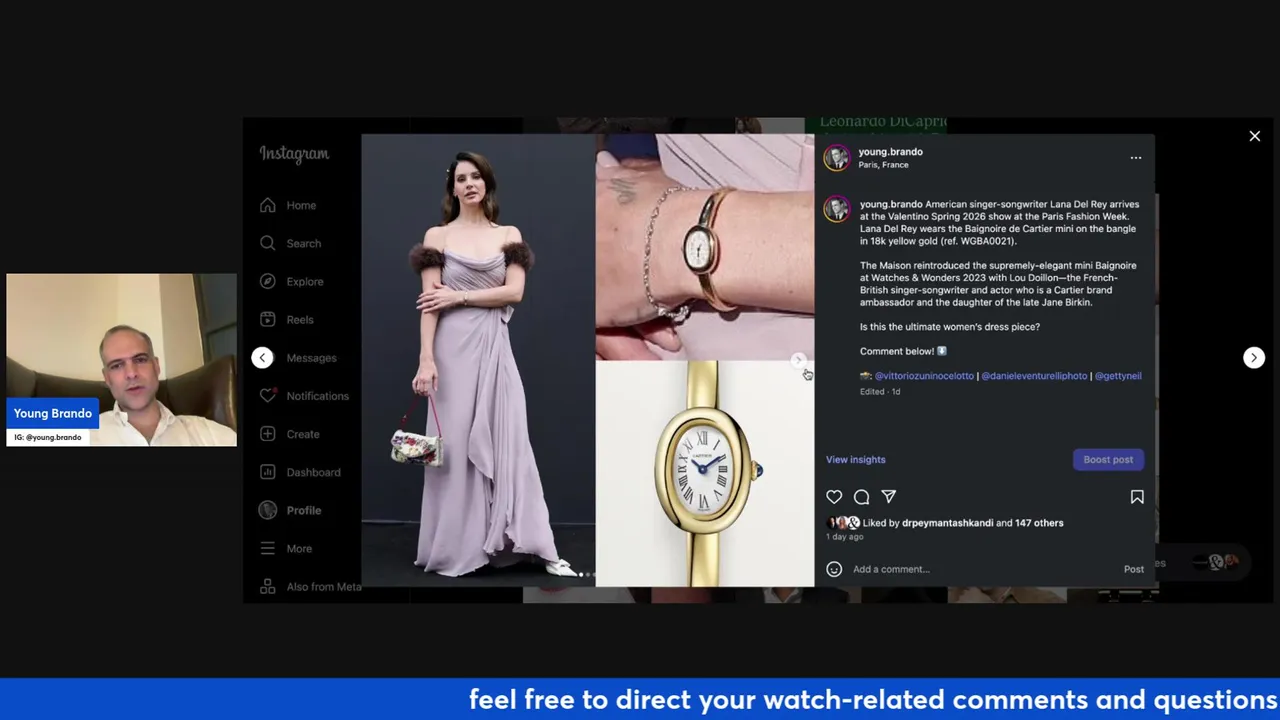Open drpeymantashkandi liker profile
Image resolution: width=1280 pixels, height=720 pixels.
tap(947, 523)
